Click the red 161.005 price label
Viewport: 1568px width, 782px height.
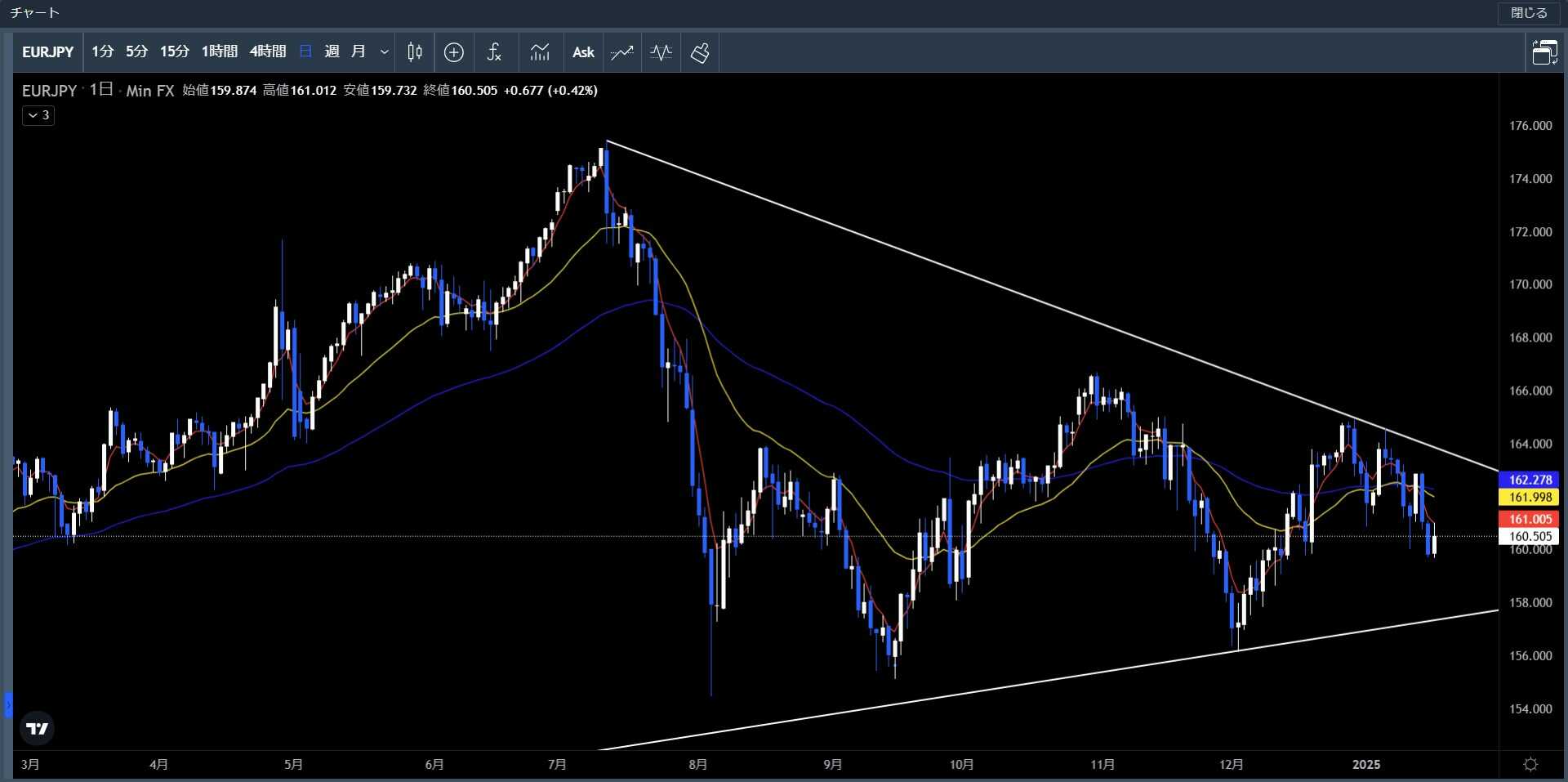pos(1530,519)
